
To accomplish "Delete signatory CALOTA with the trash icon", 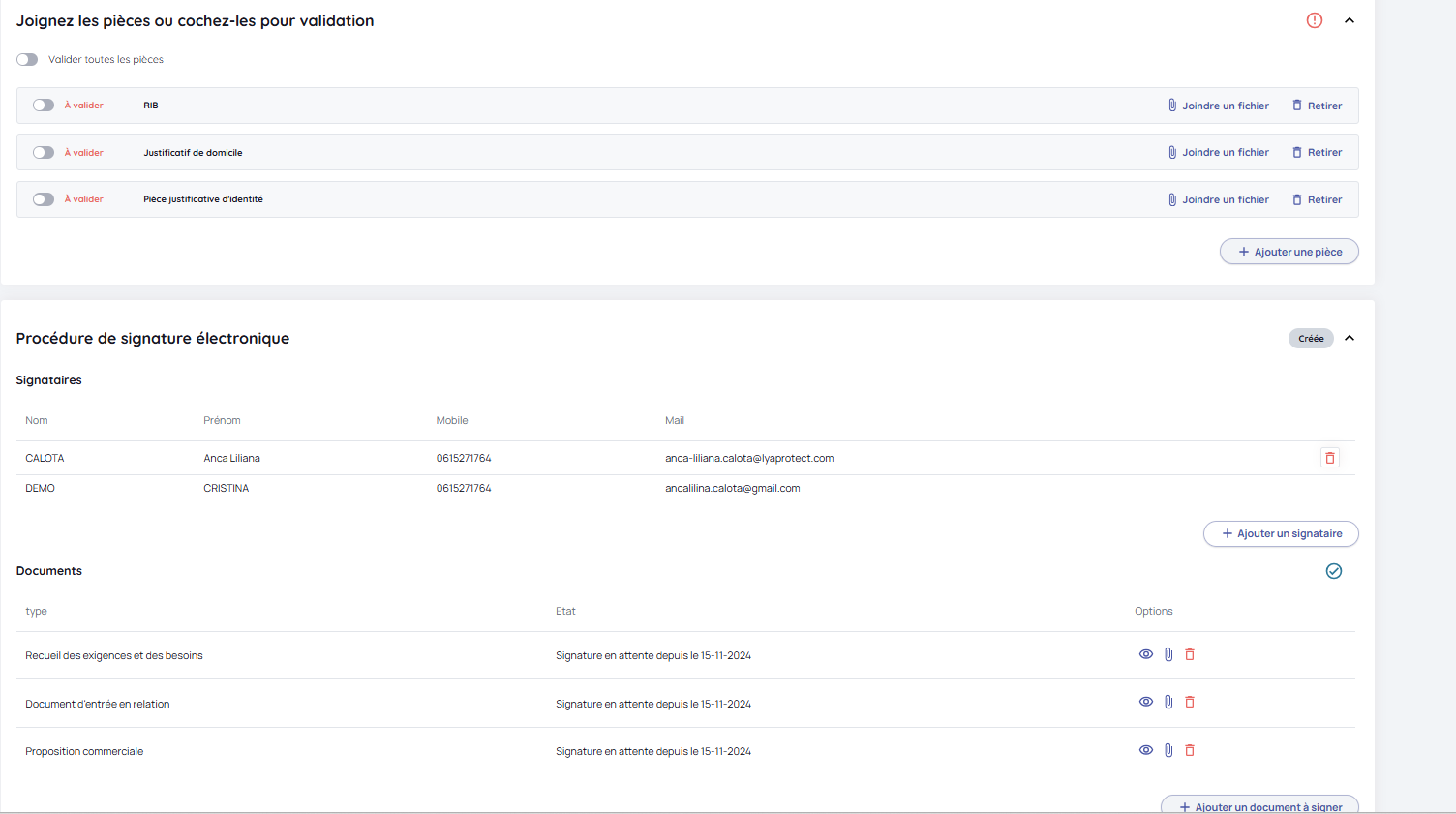I will pyautogui.click(x=1329, y=458).
